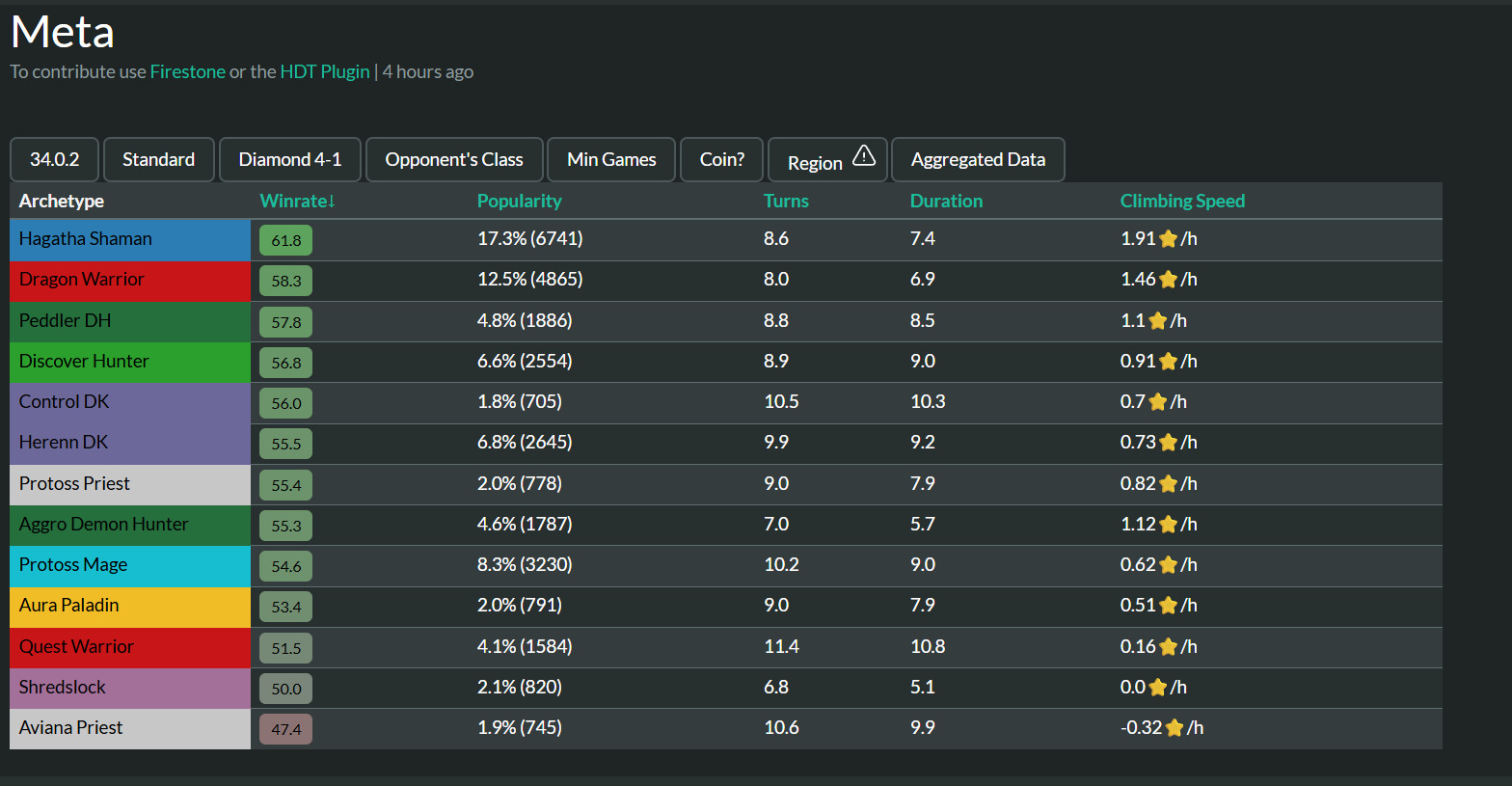Click the red 47.4 winrate badge

(285, 729)
